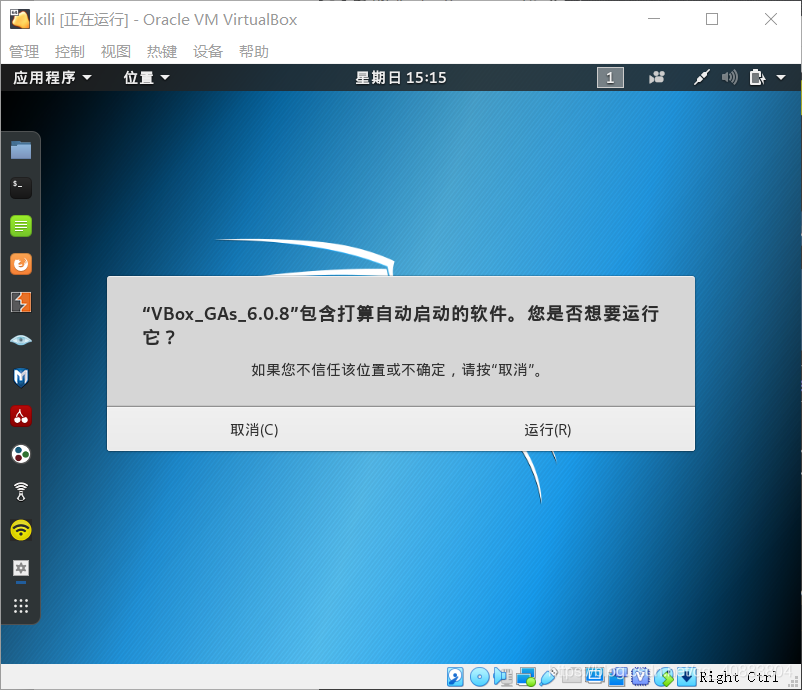Image resolution: width=802 pixels, height=690 pixels.
Task: Open the 位置 places menu
Action: click(x=146, y=78)
